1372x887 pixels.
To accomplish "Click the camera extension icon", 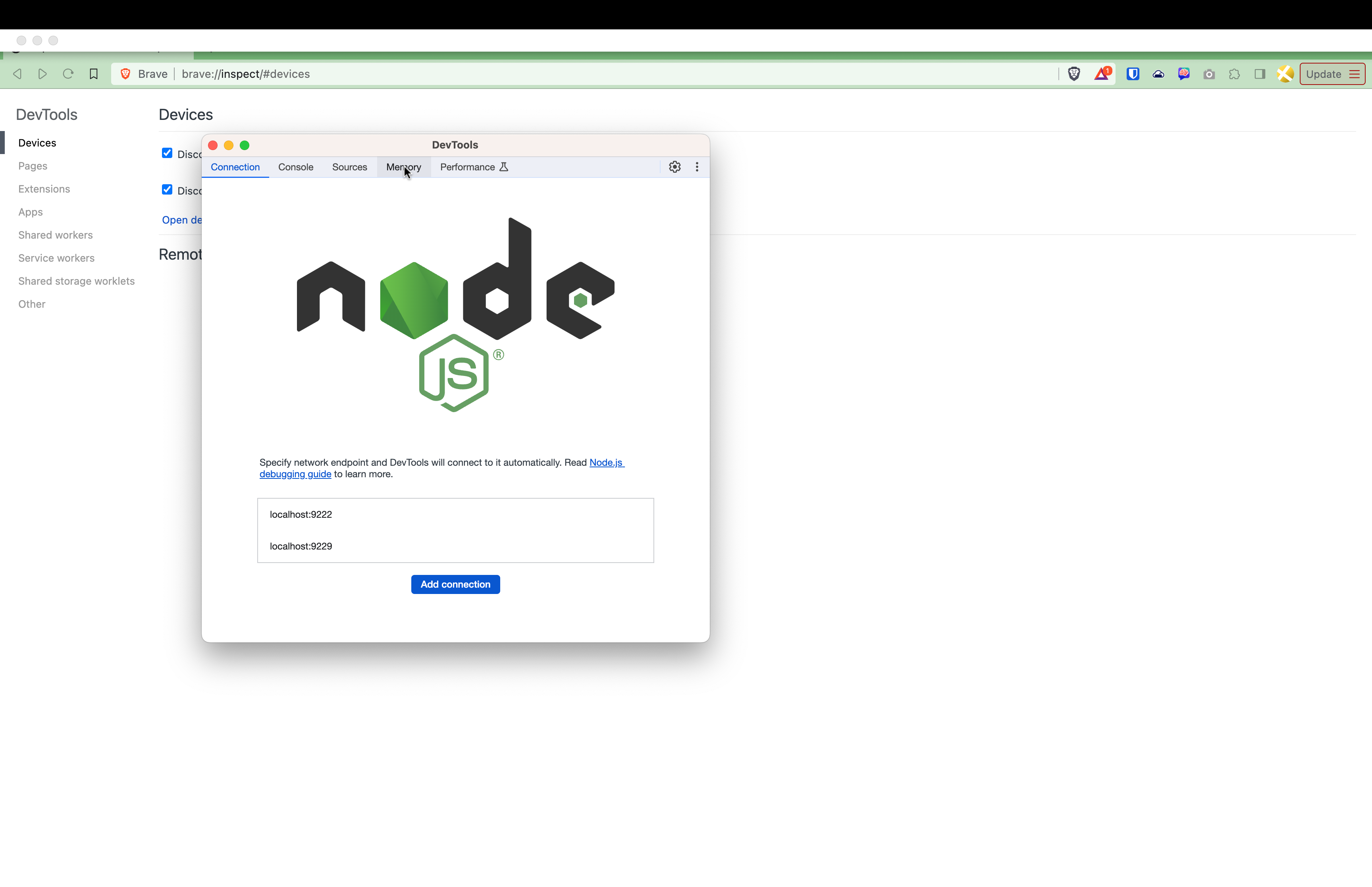I will (1209, 74).
